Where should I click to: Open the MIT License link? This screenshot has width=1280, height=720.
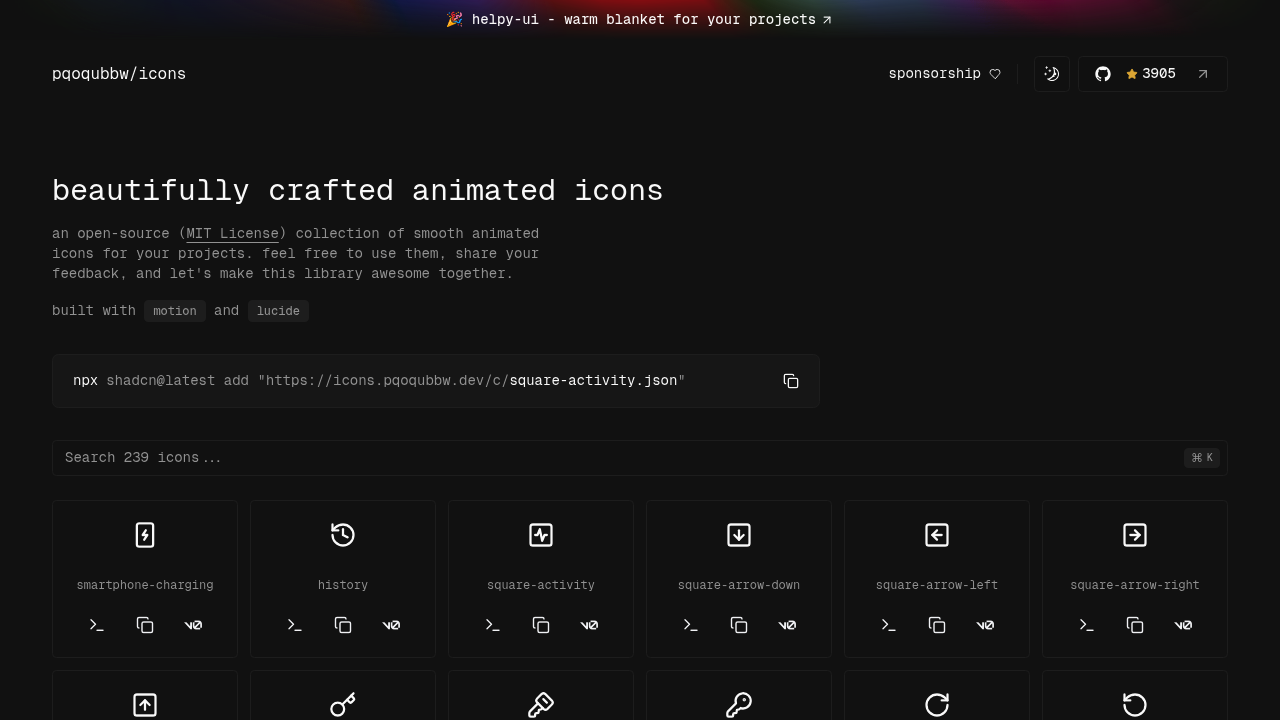coord(232,234)
